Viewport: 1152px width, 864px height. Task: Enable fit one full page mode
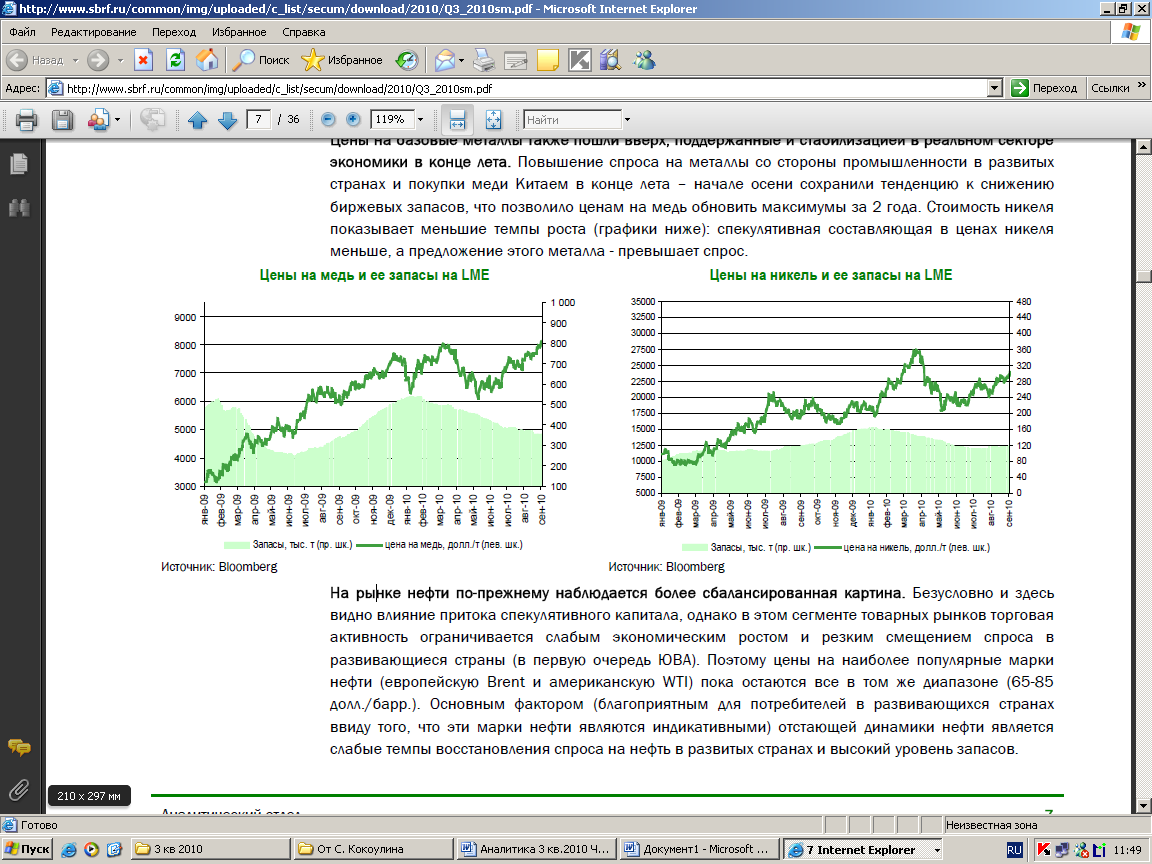494,120
